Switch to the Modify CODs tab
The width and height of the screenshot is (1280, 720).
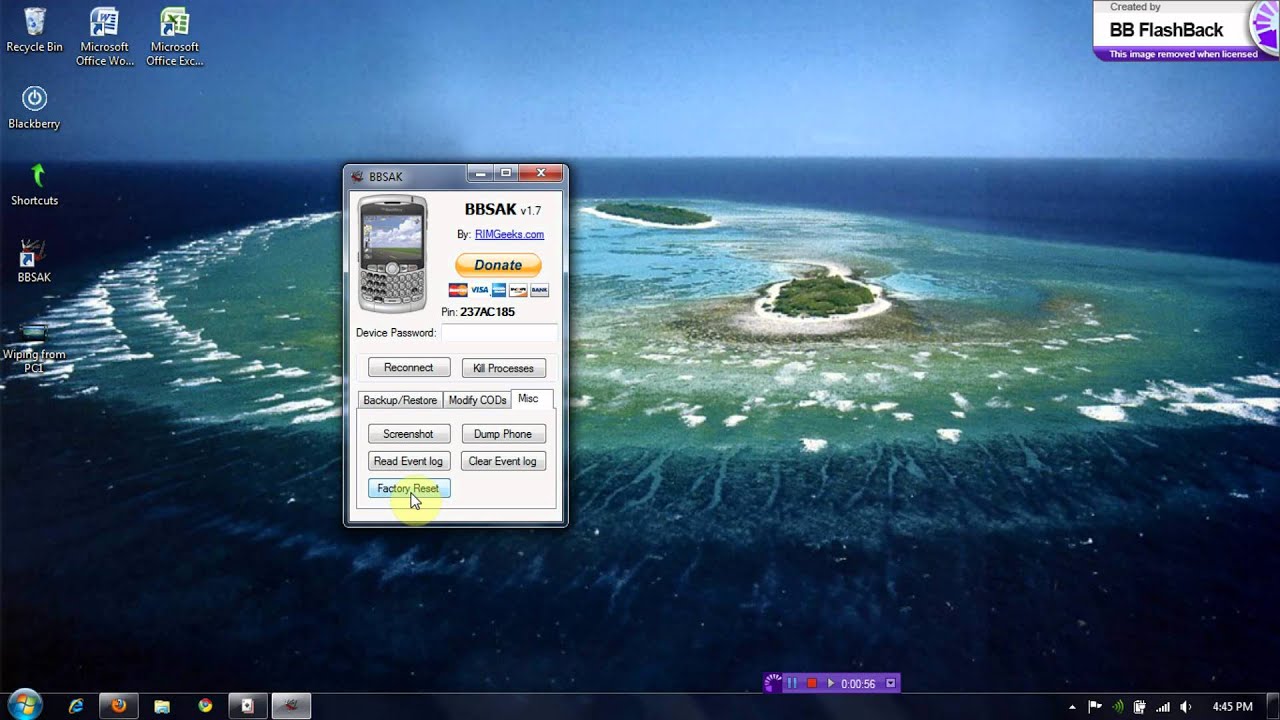pyautogui.click(x=477, y=400)
